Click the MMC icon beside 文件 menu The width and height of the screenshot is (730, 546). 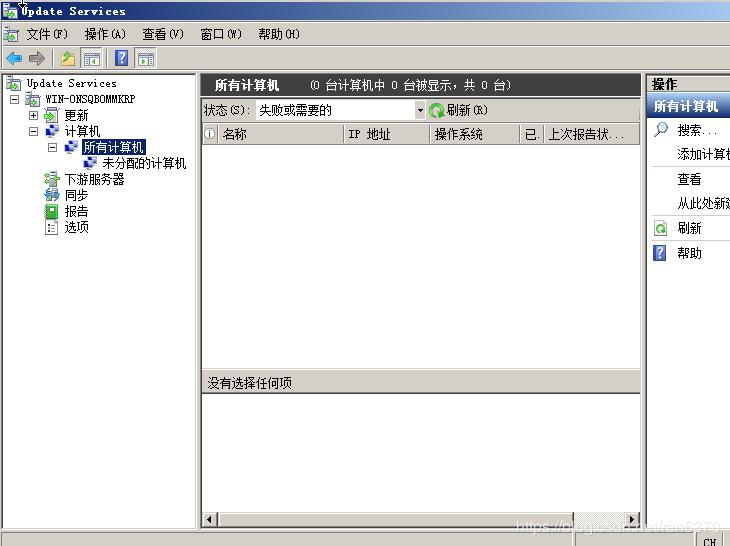coord(11,34)
